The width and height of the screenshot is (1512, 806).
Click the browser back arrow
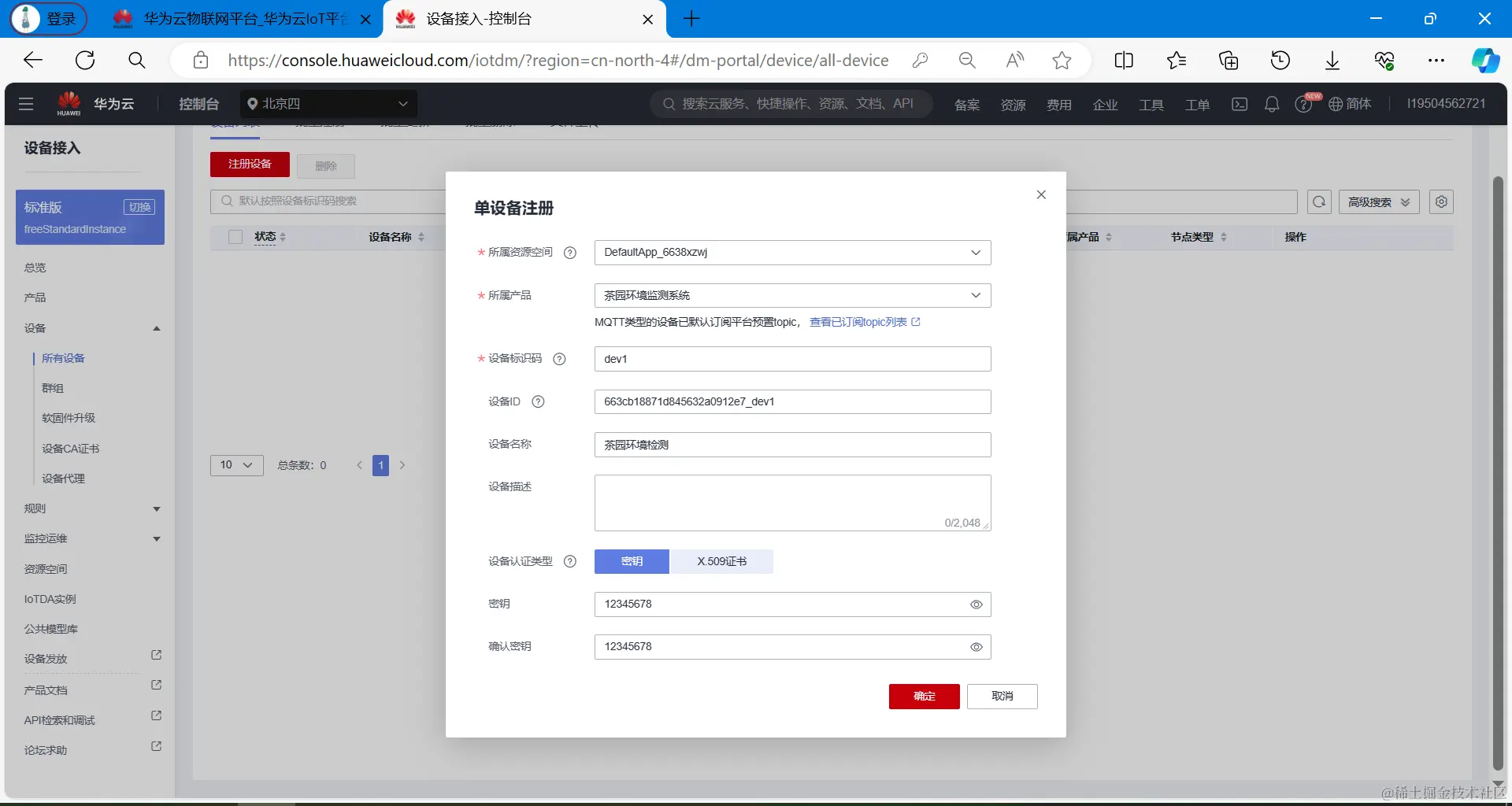33,61
